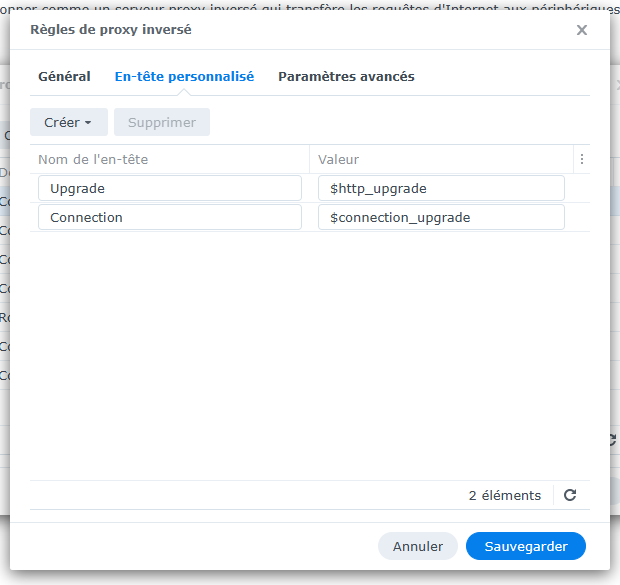
Task: Switch to the Général tab
Action: tap(64, 76)
